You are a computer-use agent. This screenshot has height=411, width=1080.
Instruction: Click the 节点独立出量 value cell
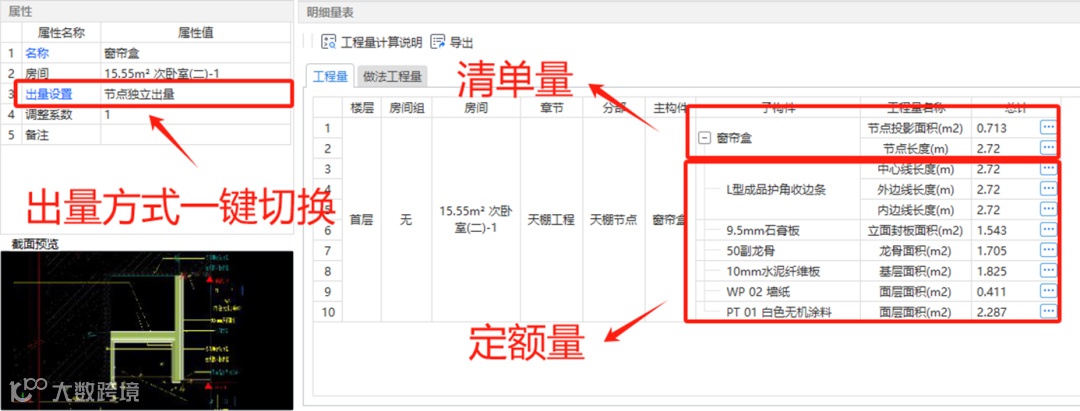pos(196,94)
